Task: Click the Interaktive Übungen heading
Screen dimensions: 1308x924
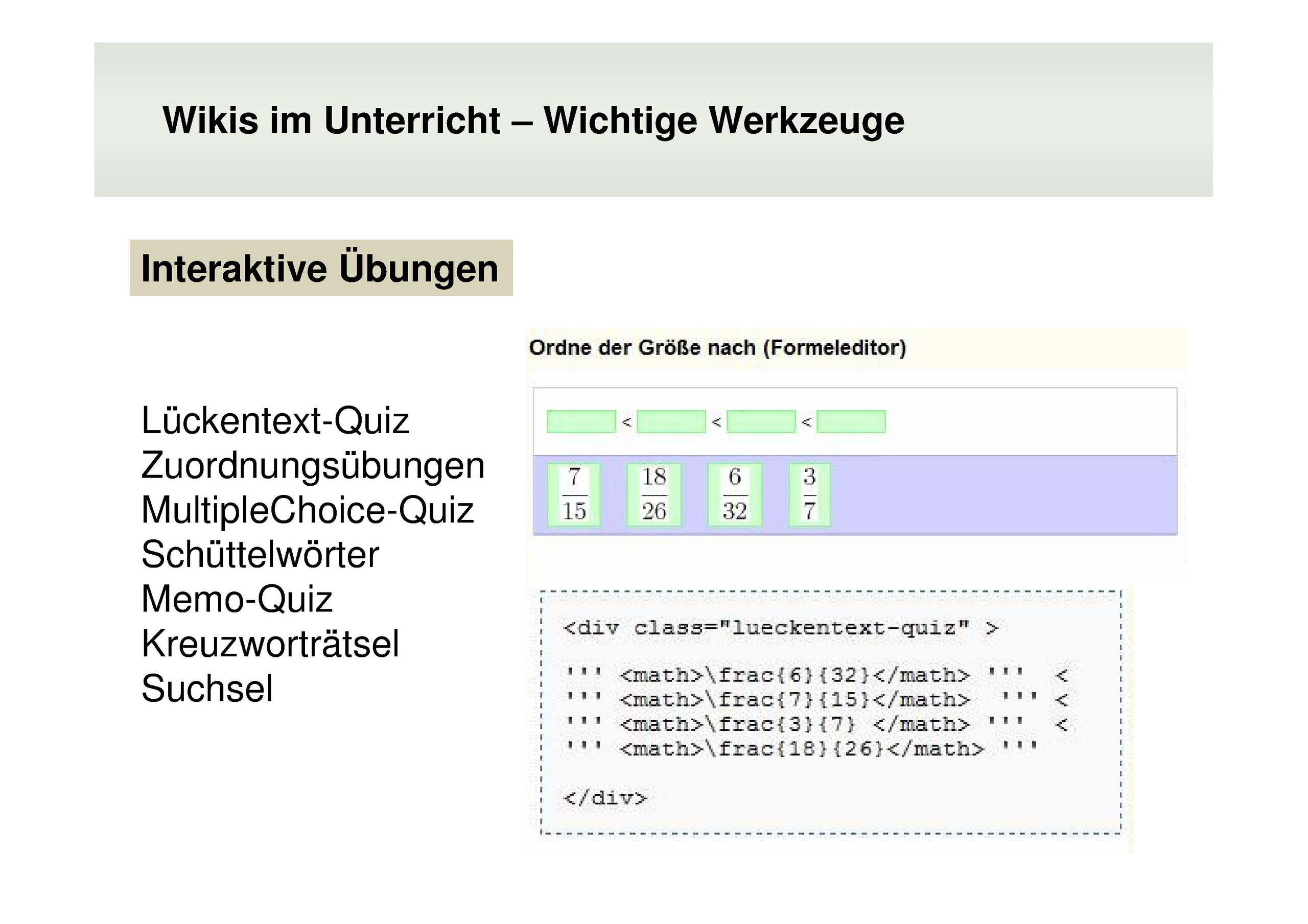Action: coord(320,268)
